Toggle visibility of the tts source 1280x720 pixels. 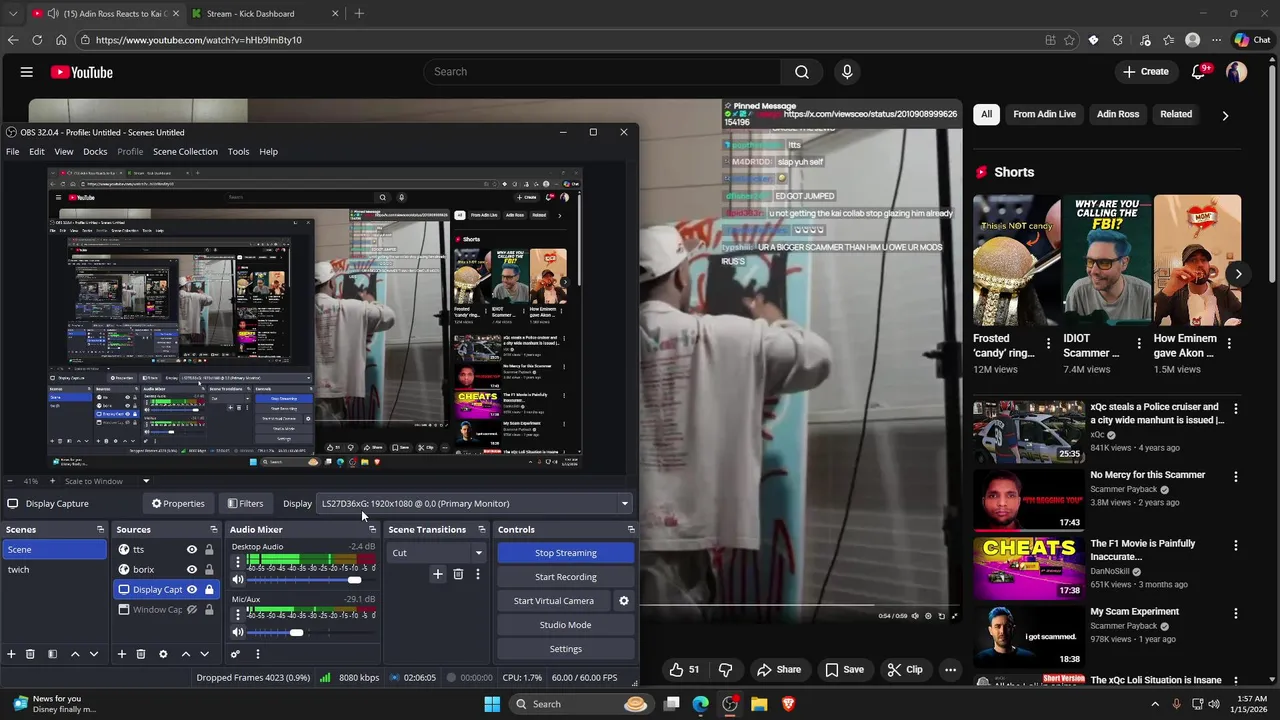(192, 549)
